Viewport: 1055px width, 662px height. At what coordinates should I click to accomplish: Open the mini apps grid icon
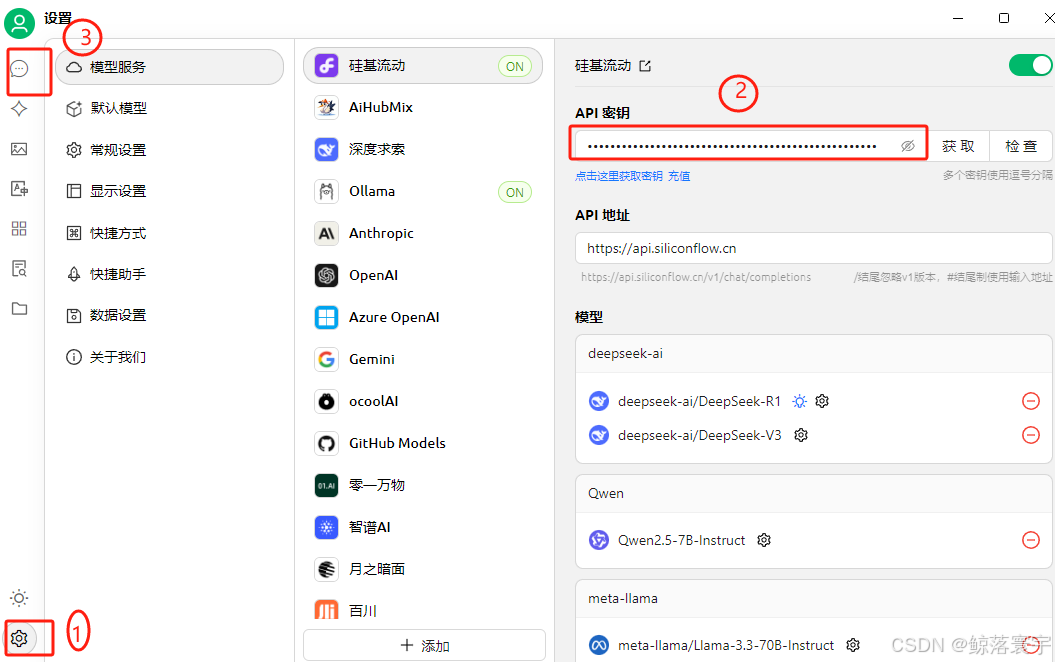pyautogui.click(x=20, y=229)
